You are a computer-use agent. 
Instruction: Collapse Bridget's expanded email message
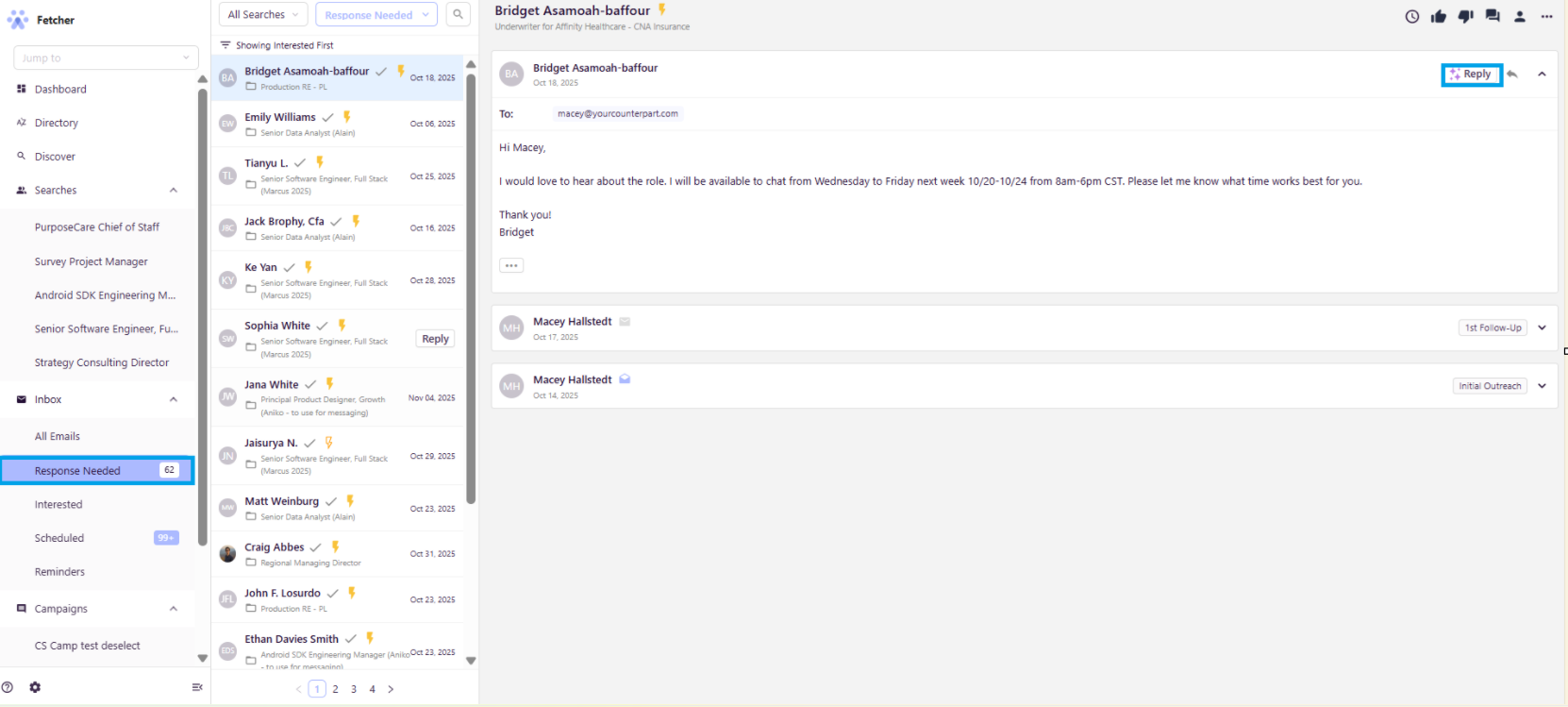[x=1542, y=74]
